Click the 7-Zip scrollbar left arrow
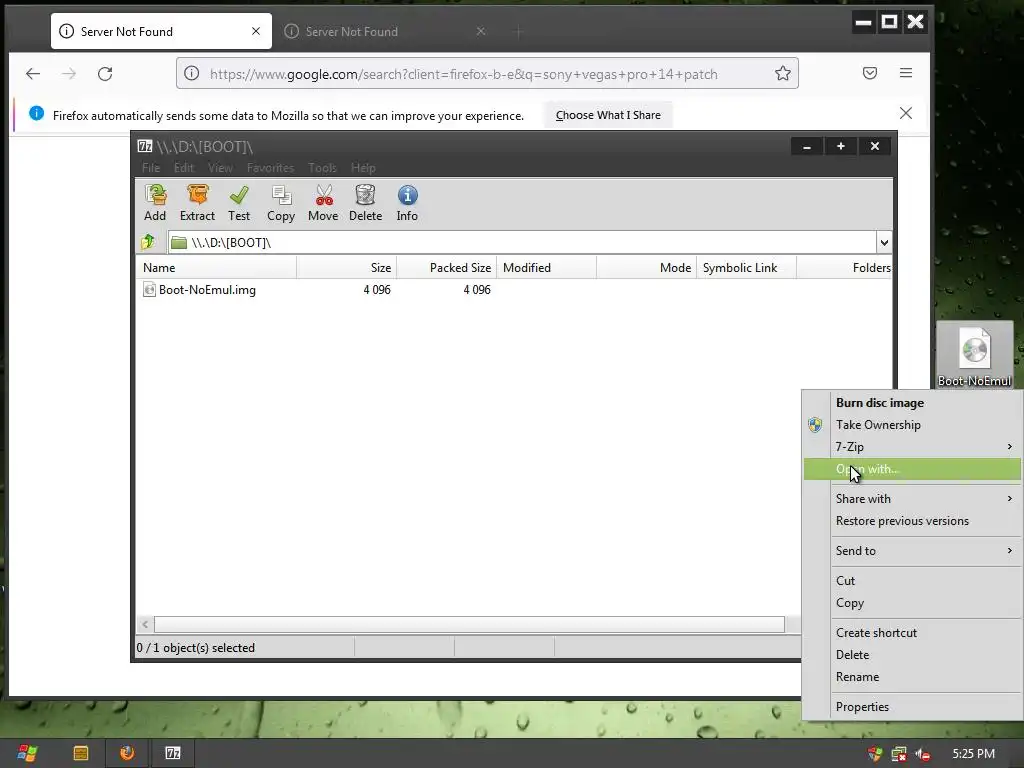 coord(145,624)
